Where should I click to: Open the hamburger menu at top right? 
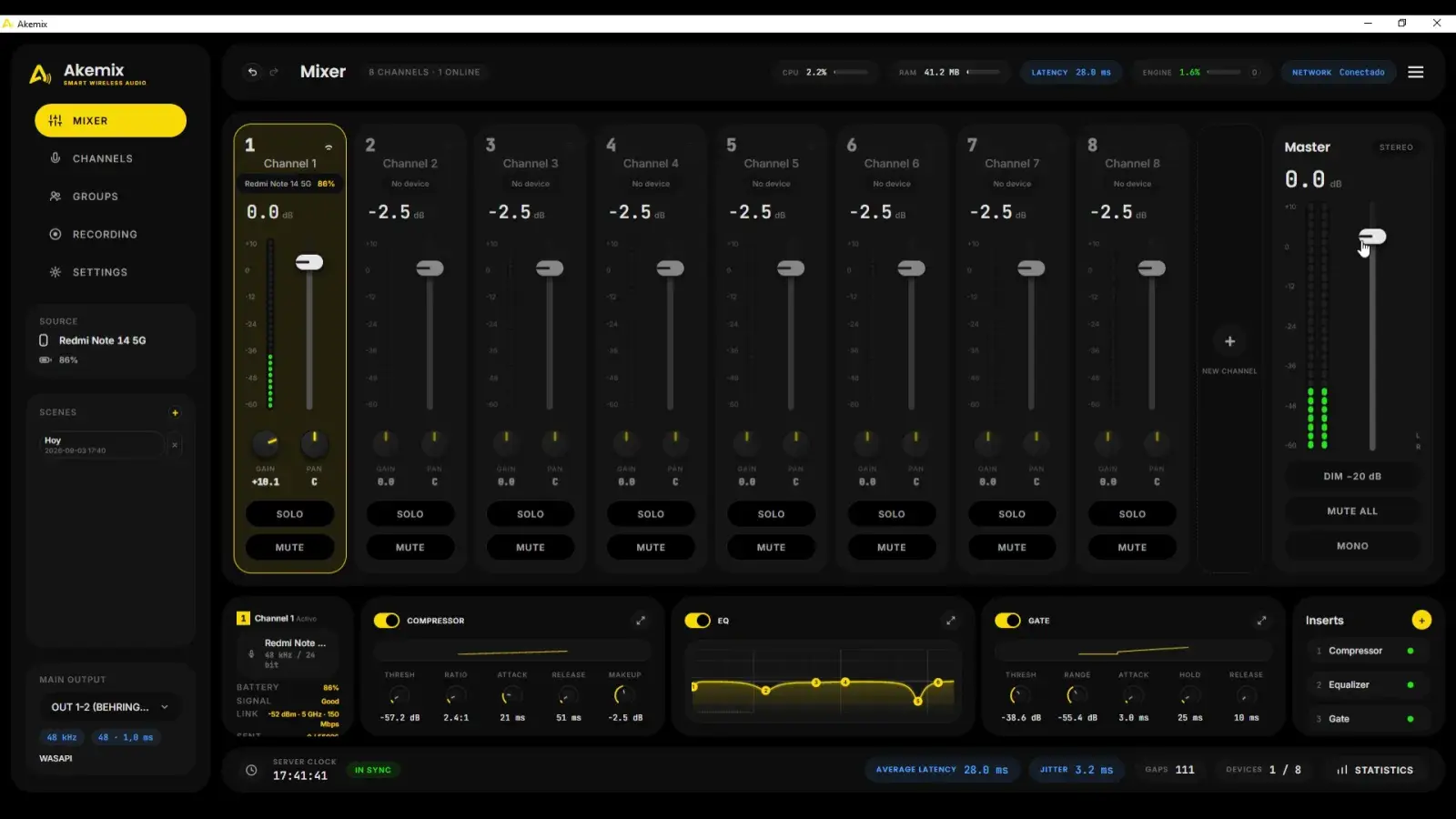pos(1416,72)
